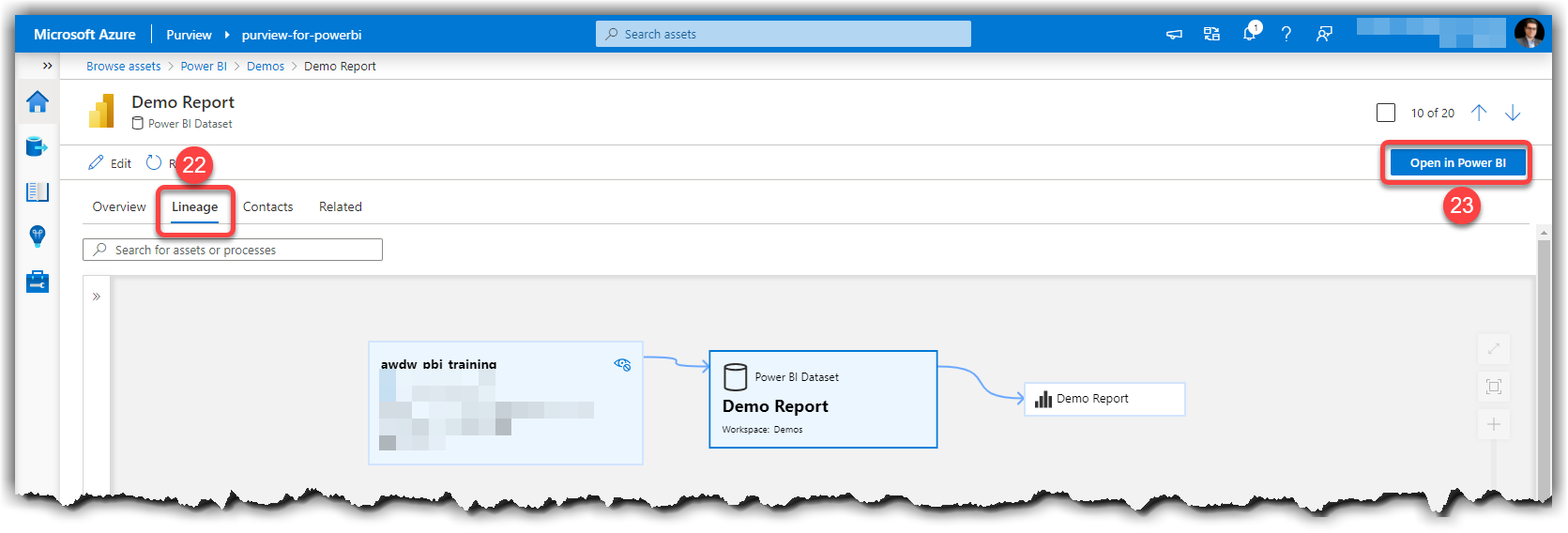
Task: Select the Demo Report report node
Action: [x=1104, y=399]
